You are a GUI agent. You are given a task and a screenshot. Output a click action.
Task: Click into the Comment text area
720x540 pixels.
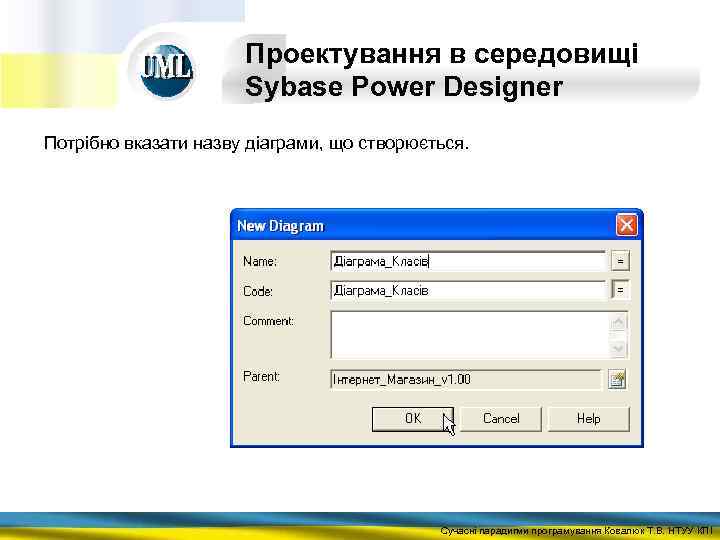(469, 335)
